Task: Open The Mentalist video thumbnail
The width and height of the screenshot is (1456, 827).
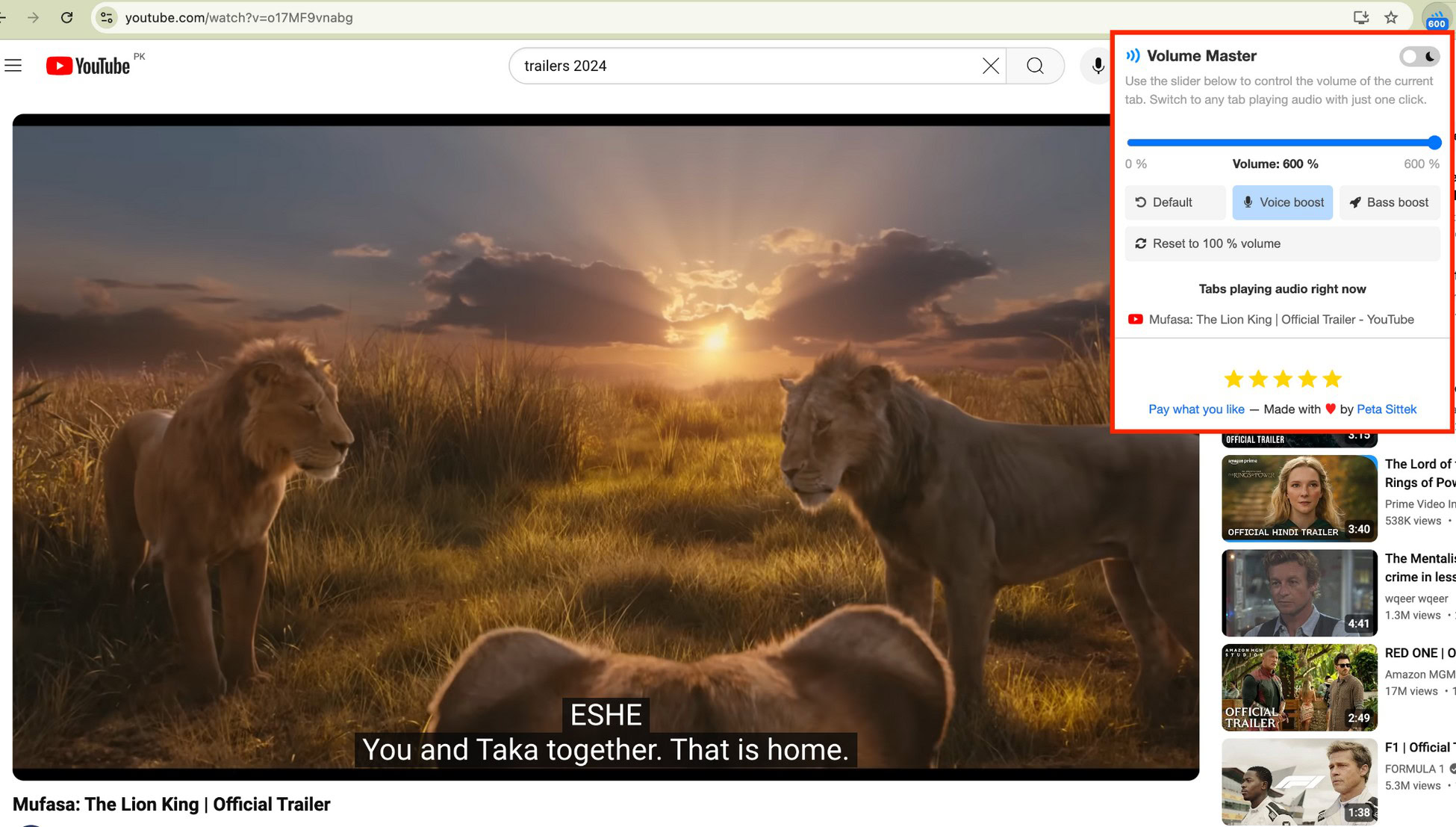Action: tap(1299, 592)
